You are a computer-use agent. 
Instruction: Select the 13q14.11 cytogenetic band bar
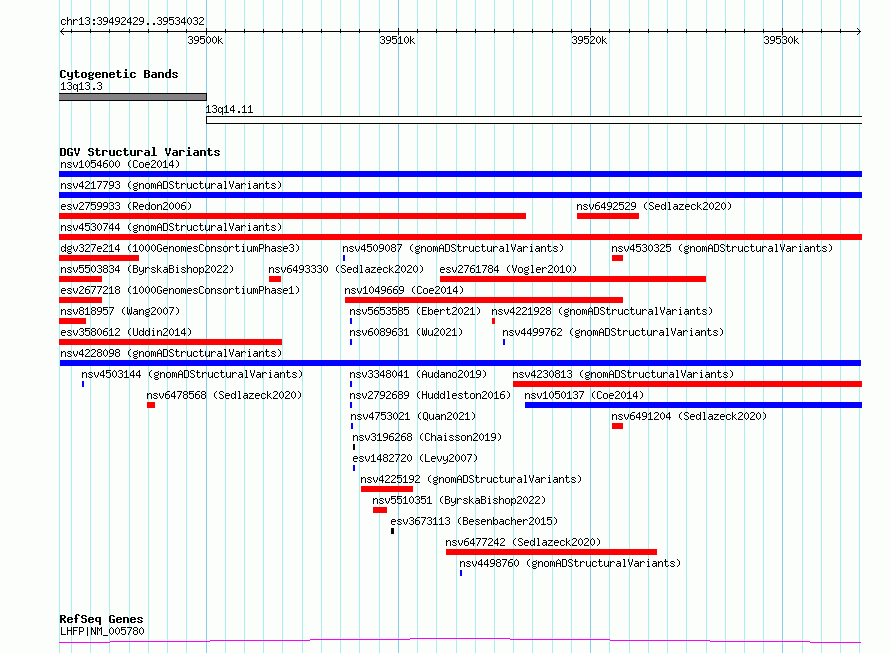534,120
